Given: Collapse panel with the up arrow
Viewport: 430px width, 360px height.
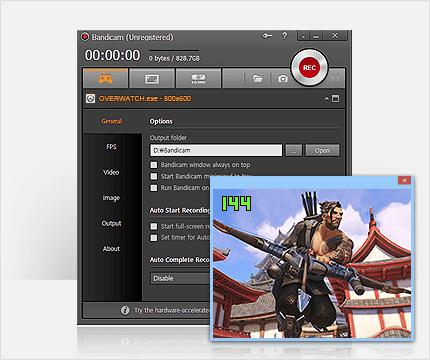Looking at the screenshot, I should (x=327, y=99).
